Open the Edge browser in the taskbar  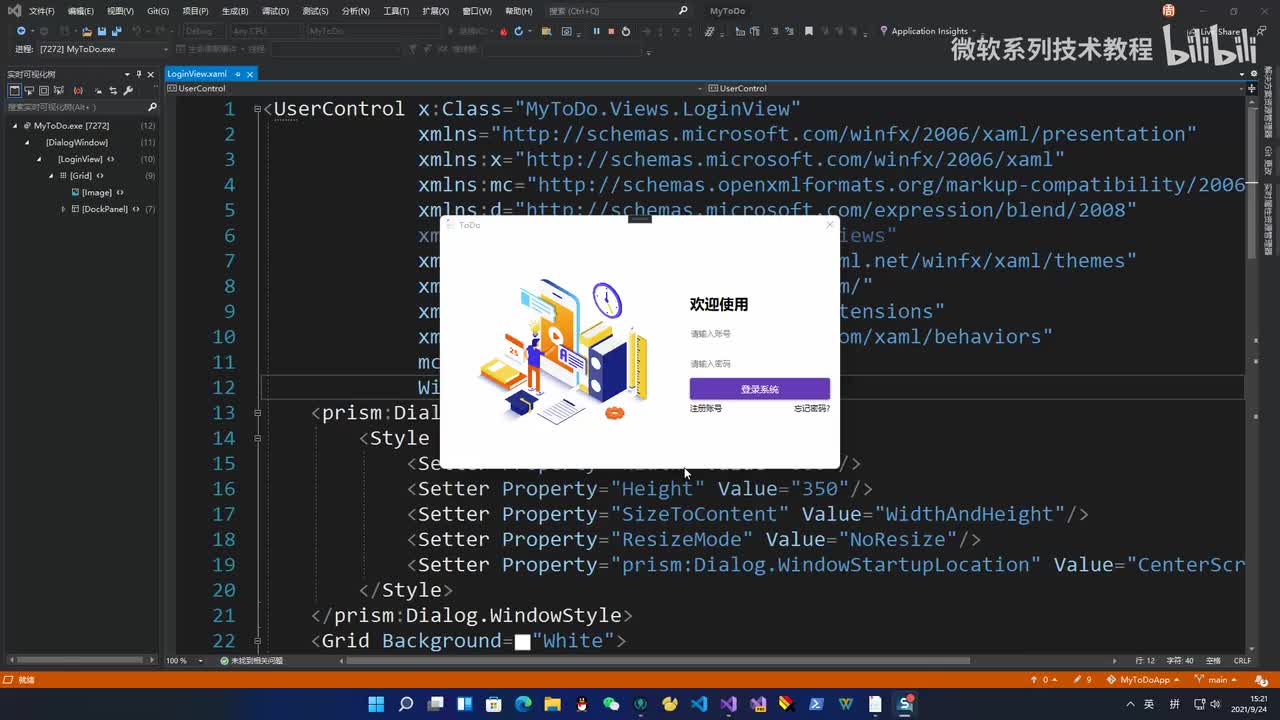523,704
